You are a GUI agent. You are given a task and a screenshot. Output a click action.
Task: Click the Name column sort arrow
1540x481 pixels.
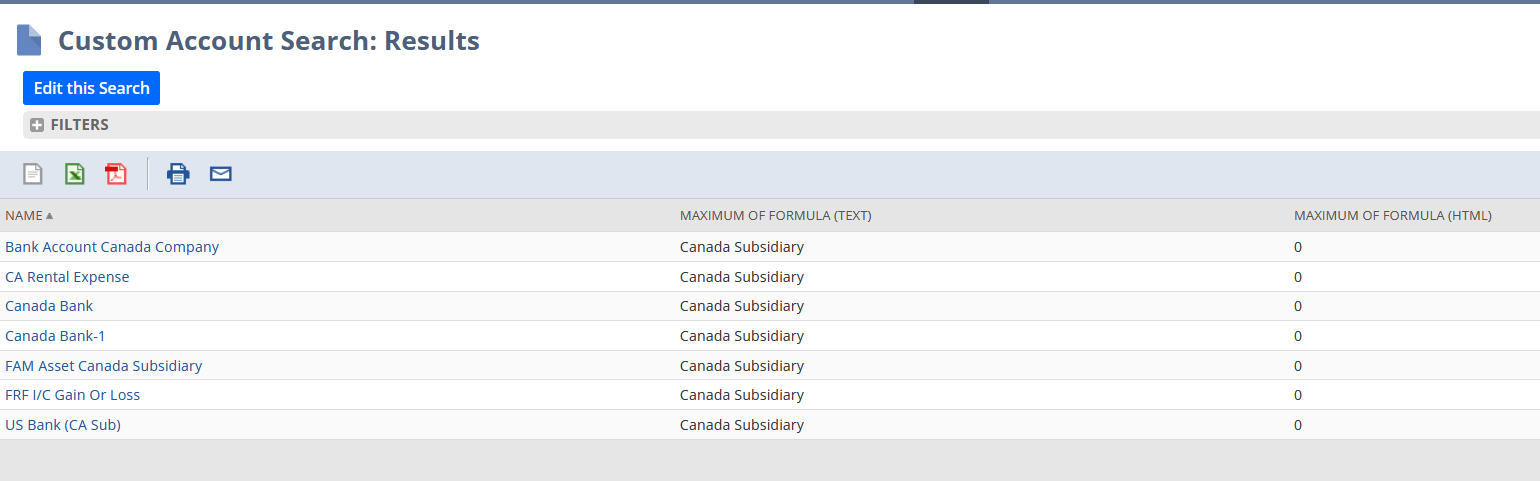tap(50, 216)
